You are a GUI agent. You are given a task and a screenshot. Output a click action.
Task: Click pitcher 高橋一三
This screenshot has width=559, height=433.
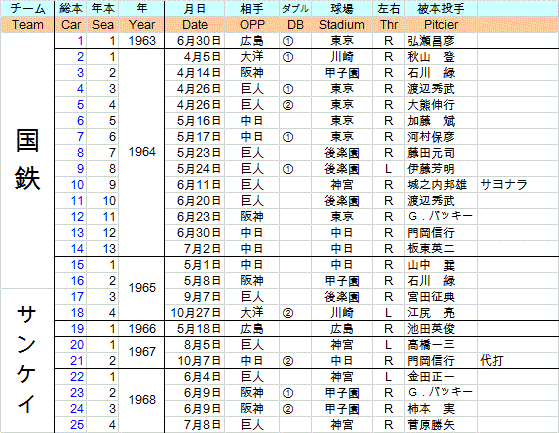click(x=431, y=345)
